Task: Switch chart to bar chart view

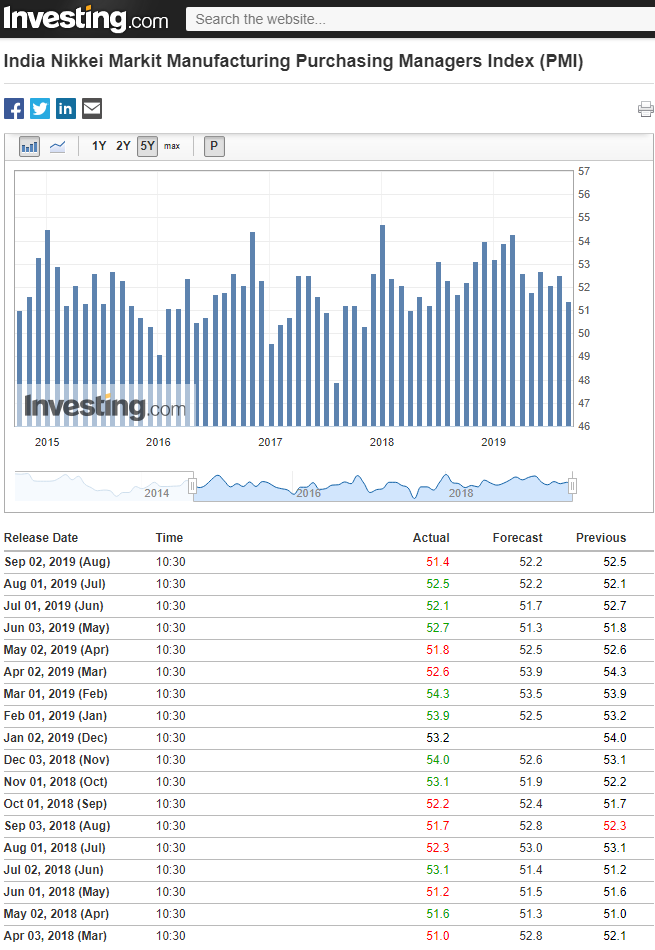Action: tap(29, 147)
